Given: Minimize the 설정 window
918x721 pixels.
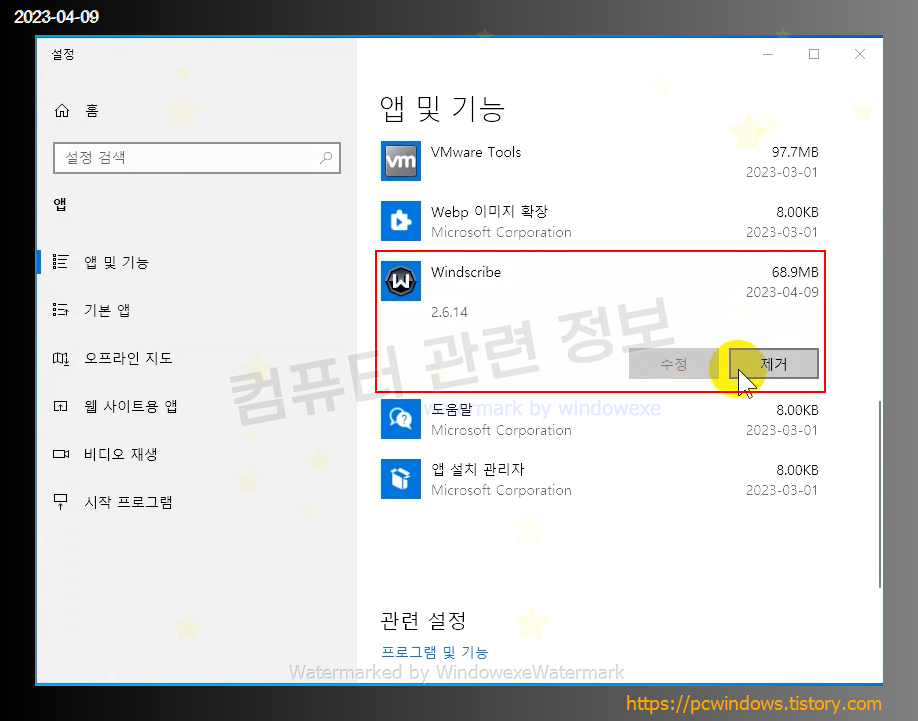Looking at the screenshot, I should point(768,54).
